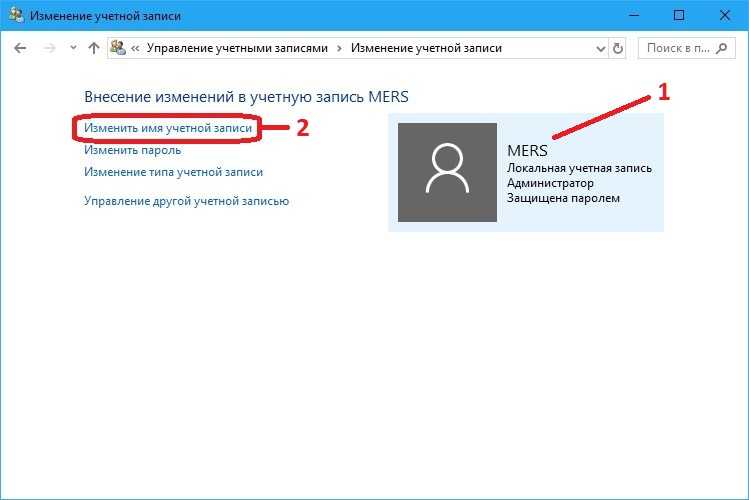The height and width of the screenshot is (500, 749).
Task: Click heading 'Внесение изменений в учетную запись MERS'
Action: coord(246,97)
